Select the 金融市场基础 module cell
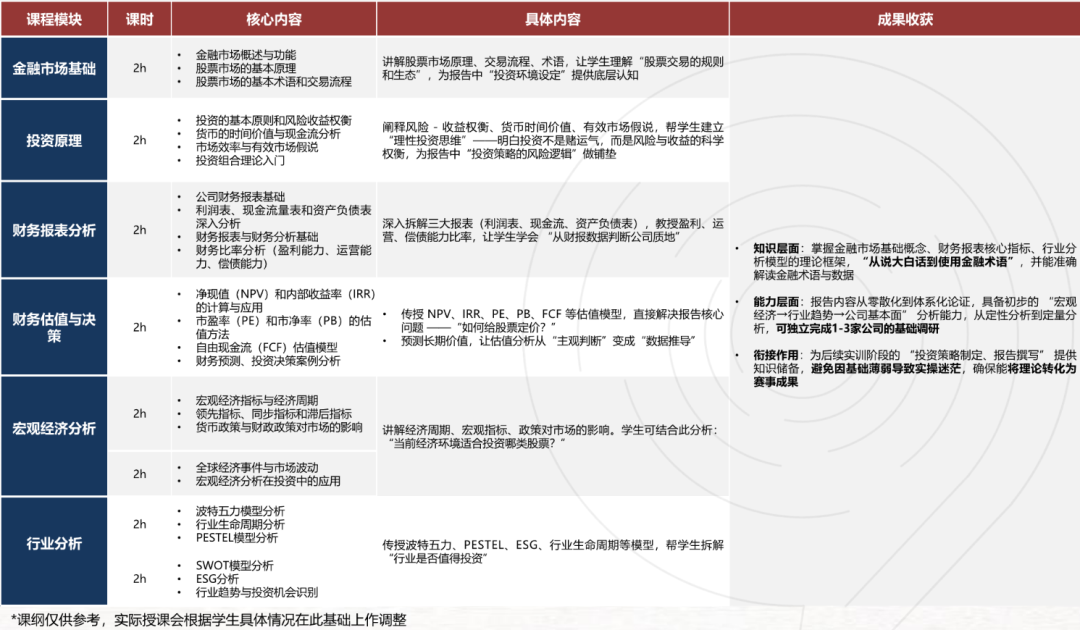The width and height of the screenshot is (1080, 630). coord(54,68)
